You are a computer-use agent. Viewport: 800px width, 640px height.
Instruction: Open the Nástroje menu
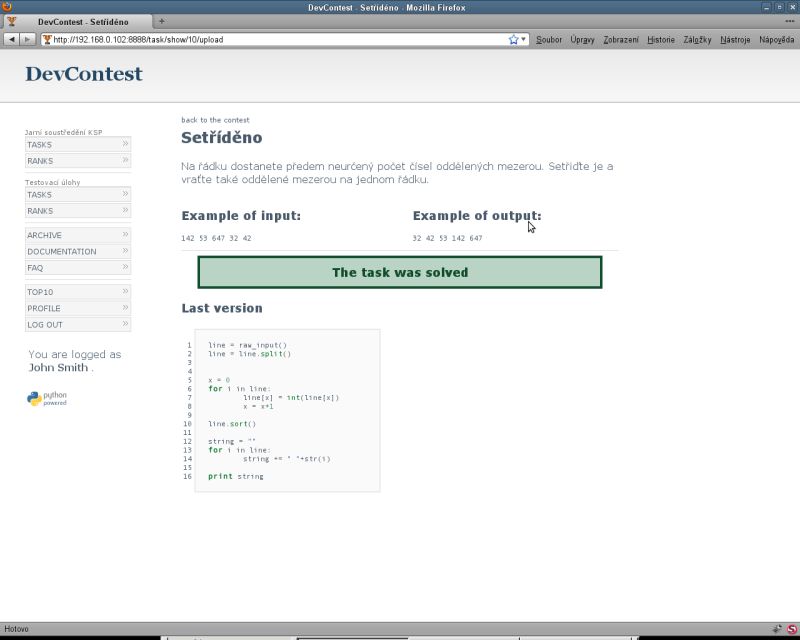click(735, 39)
